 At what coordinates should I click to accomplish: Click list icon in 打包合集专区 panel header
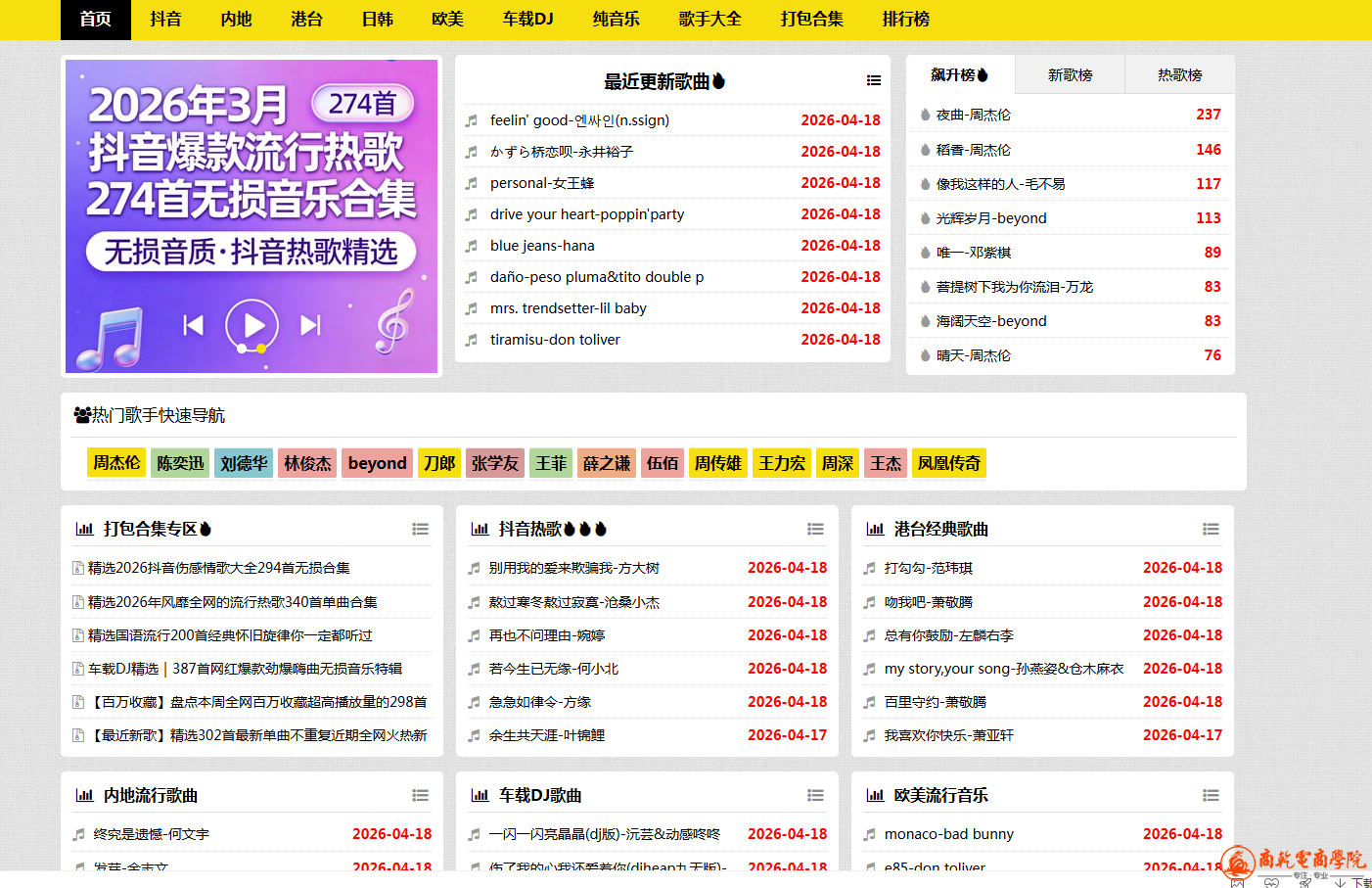click(420, 529)
